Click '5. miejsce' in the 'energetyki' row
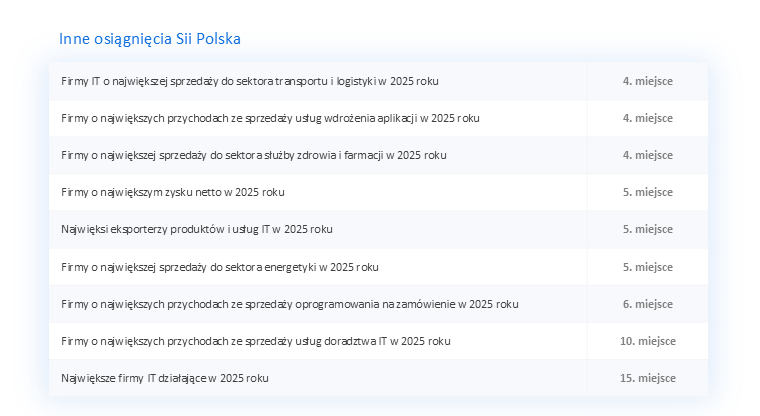The height and width of the screenshot is (416, 760). coord(648,267)
